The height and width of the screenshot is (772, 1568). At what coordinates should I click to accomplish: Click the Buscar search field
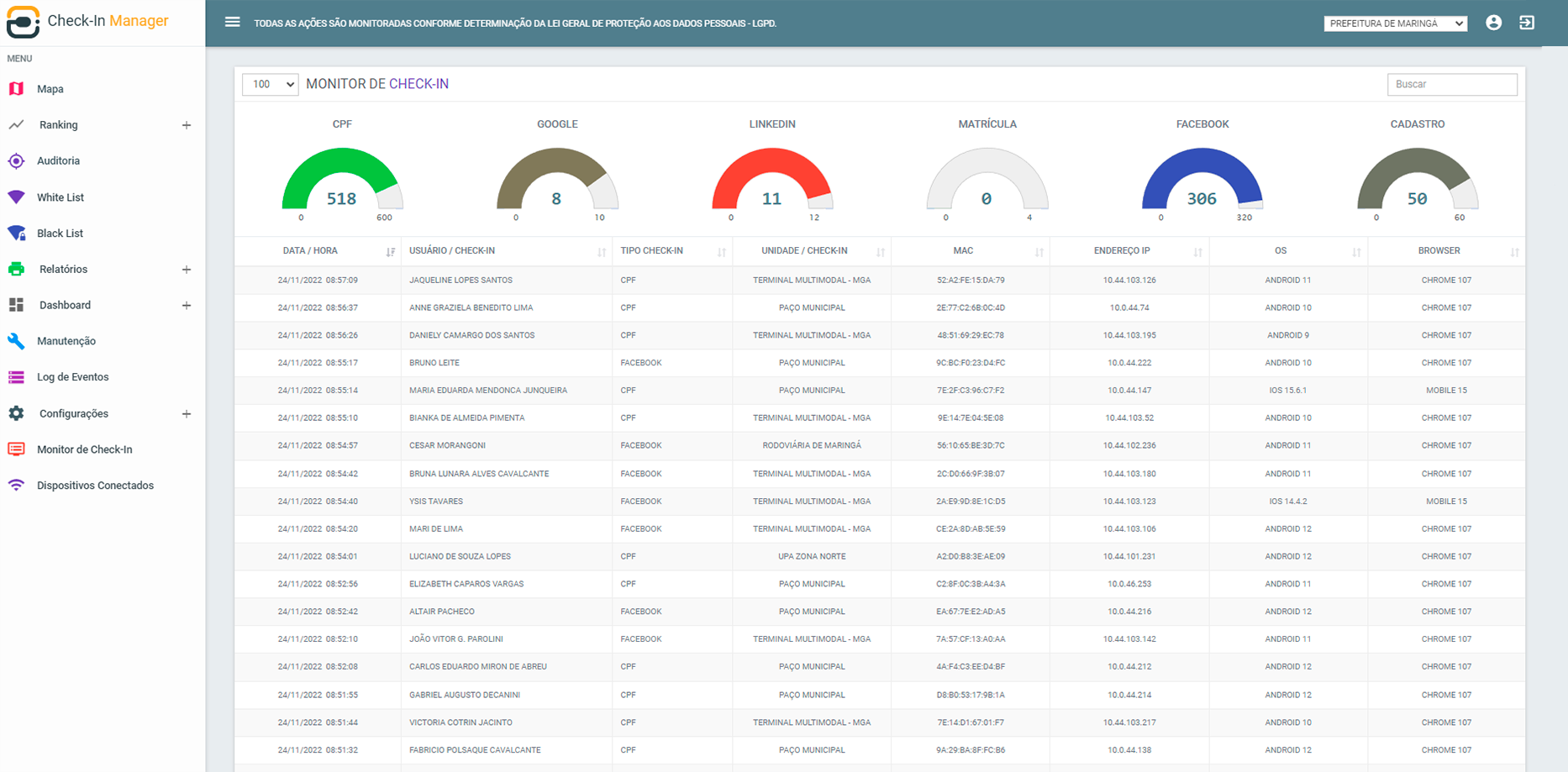(x=1452, y=84)
